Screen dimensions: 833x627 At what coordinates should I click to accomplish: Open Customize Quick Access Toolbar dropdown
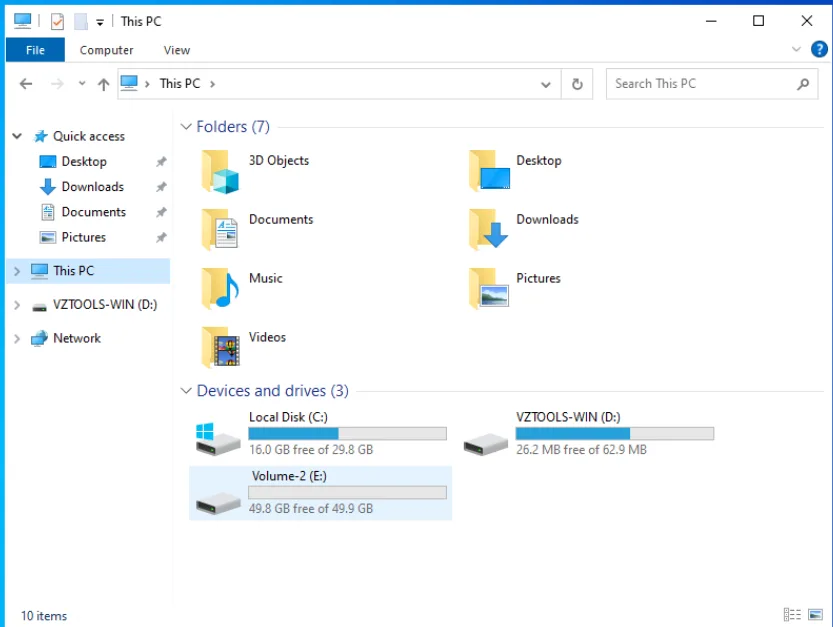coord(100,22)
